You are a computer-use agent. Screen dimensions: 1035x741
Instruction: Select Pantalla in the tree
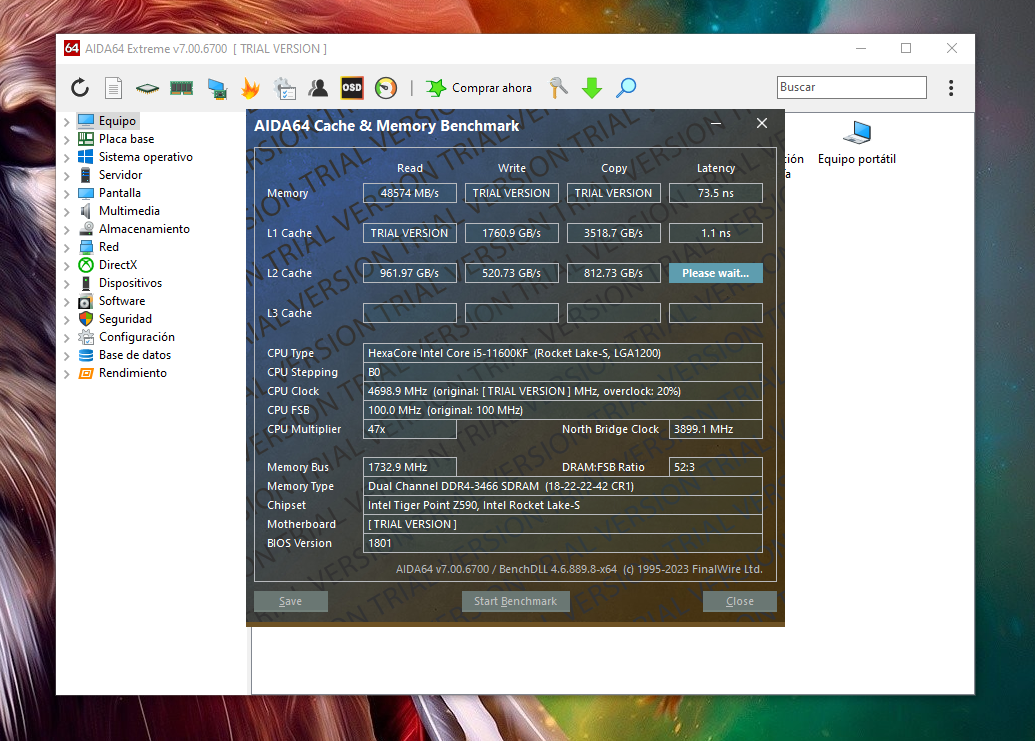click(x=119, y=193)
